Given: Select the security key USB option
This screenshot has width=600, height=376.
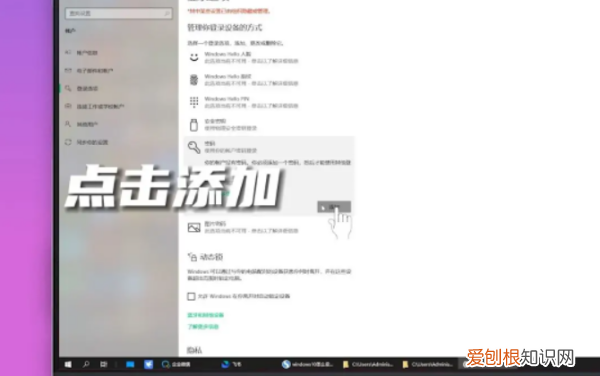Looking at the screenshot, I should (223, 125).
